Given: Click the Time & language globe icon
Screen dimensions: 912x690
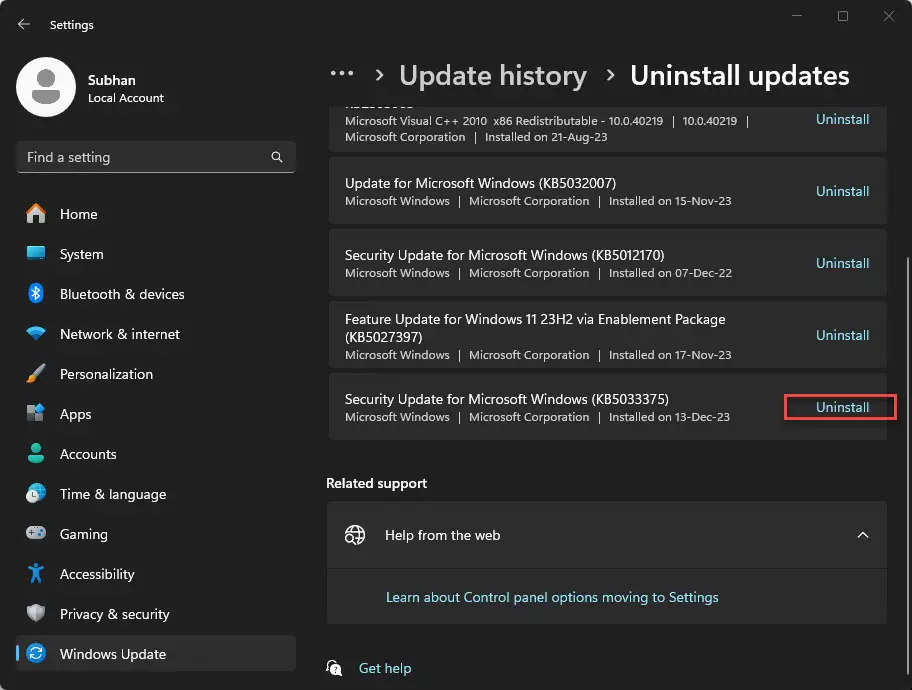Looking at the screenshot, I should 36,494.
